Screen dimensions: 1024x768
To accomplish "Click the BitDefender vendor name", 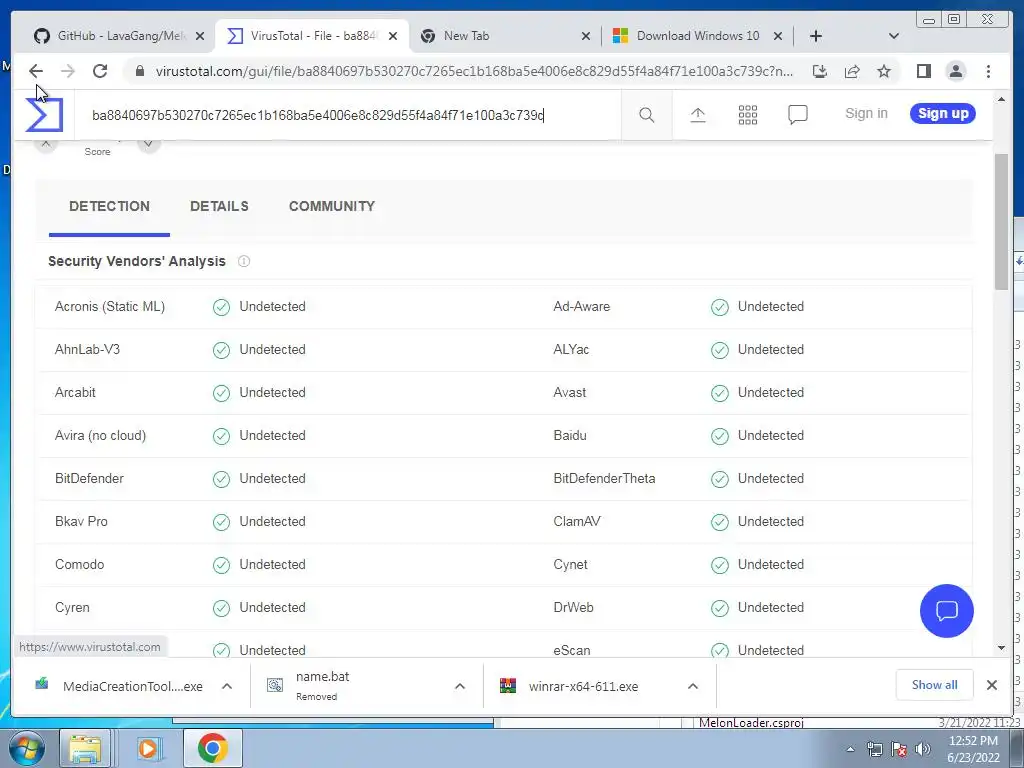I will click(x=89, y=479).
